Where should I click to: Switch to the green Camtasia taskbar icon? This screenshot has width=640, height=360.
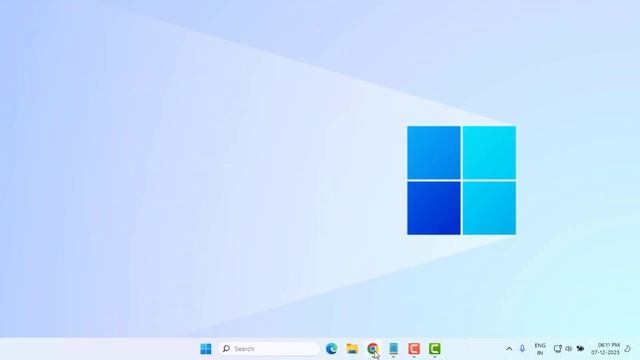(x=435, y=349)
